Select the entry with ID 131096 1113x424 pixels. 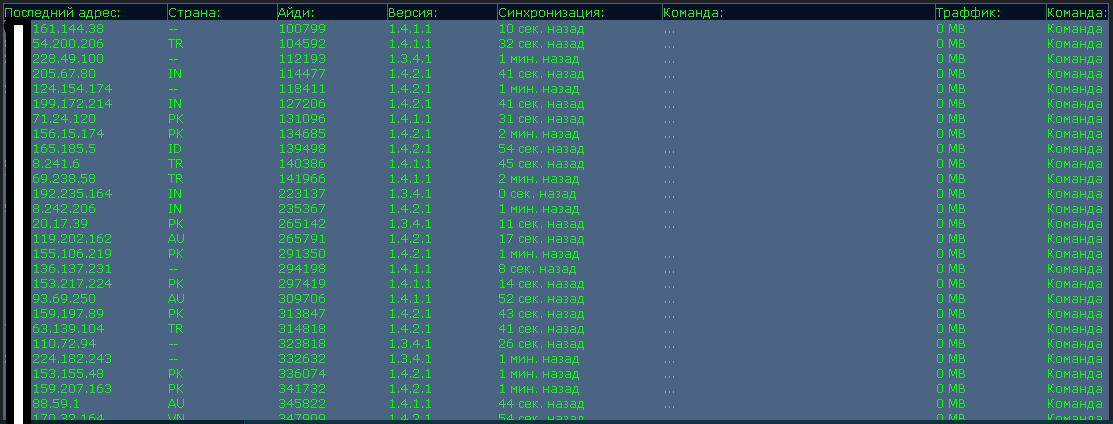[302, 119]
